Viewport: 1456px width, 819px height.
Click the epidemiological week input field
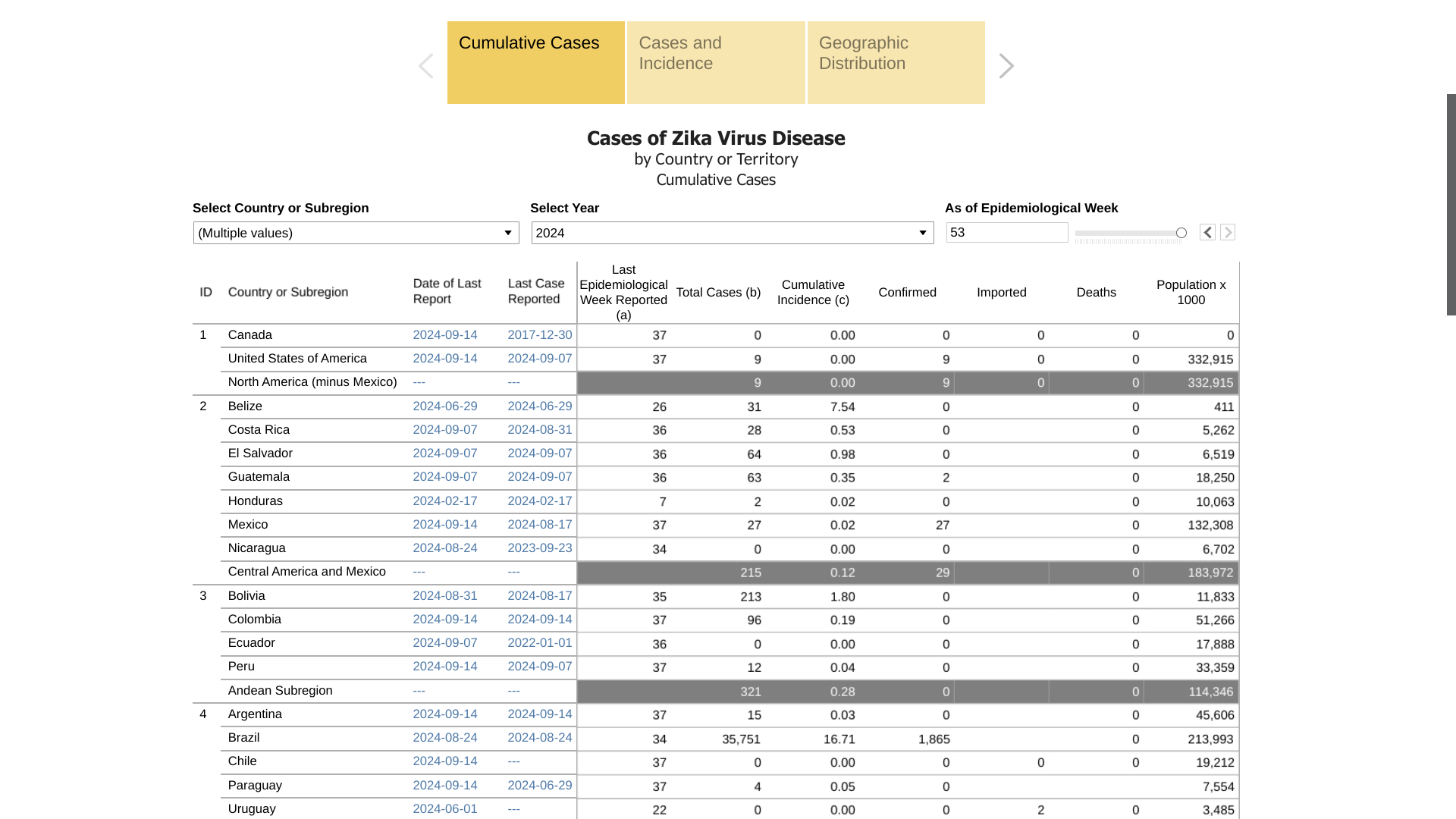click(1006, 233)
